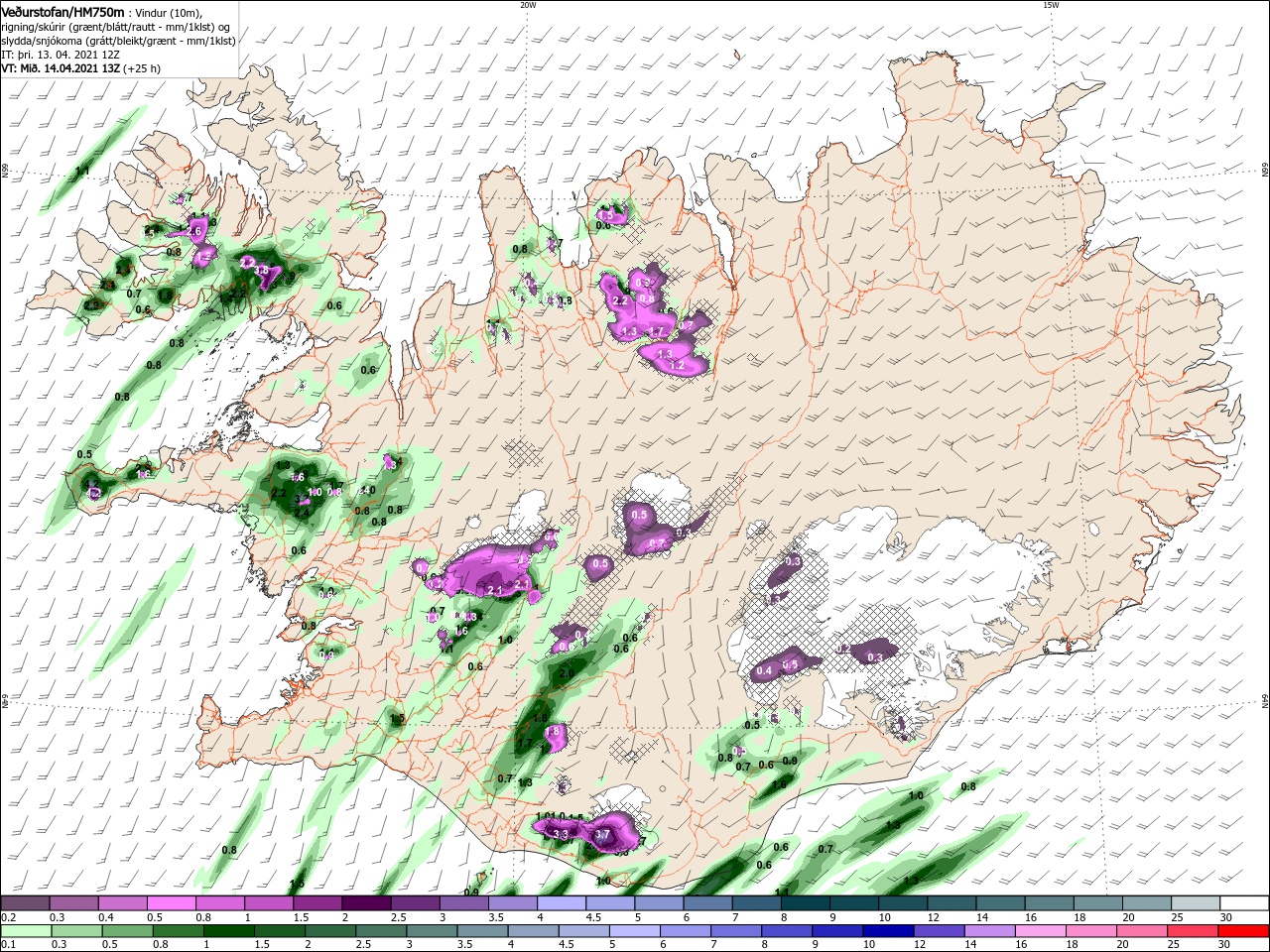Click the 0.4 label on snow legend
Image resolution: width=1270 pixels, height=952 pixels.
tap(105, 917)
